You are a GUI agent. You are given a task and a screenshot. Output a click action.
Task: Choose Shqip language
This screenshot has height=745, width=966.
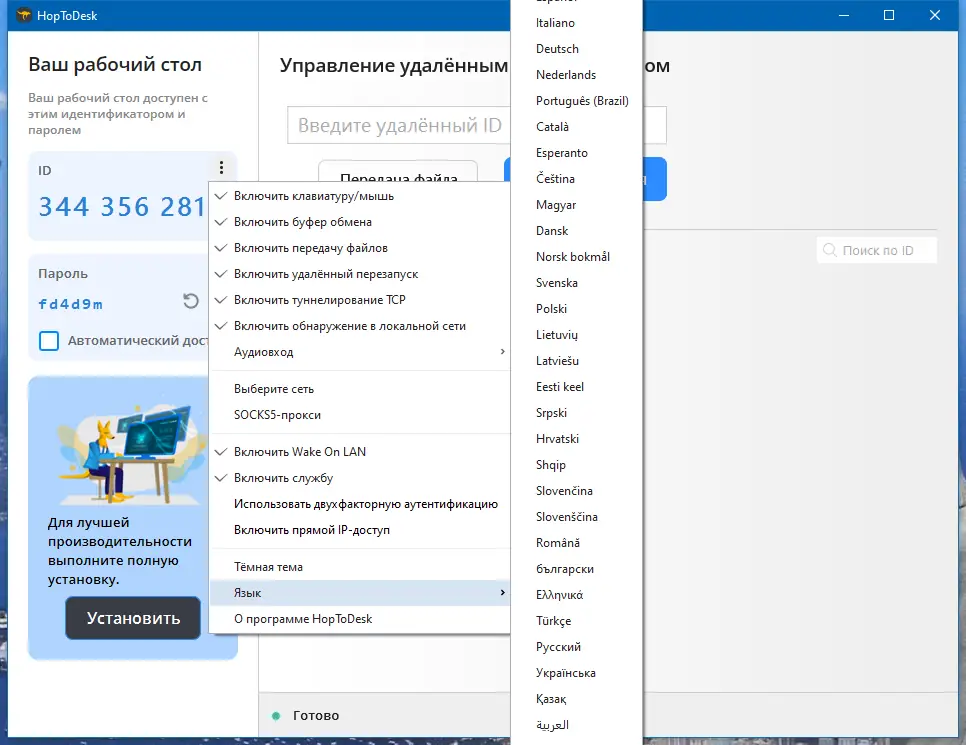[577, 465]
